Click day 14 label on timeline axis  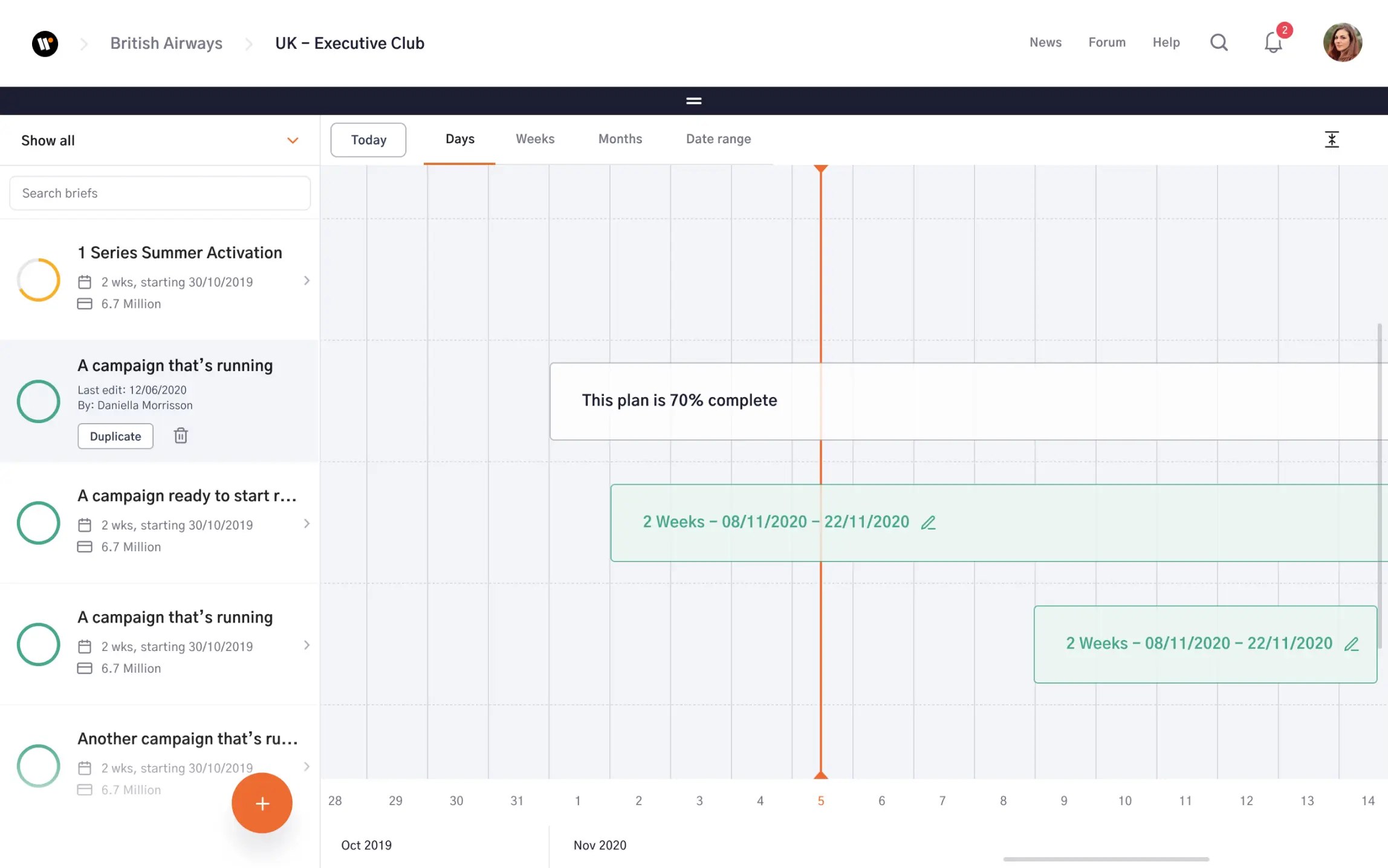pos(1367,801)
